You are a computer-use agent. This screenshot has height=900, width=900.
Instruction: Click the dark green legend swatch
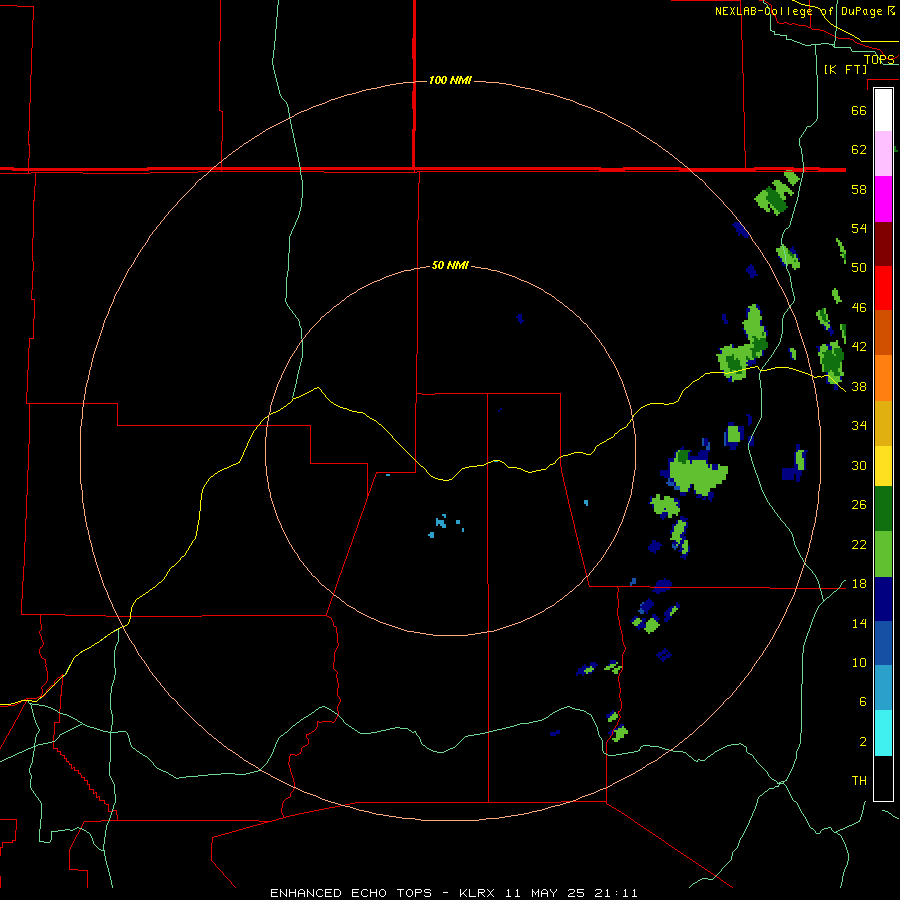(x=883, y=509)
